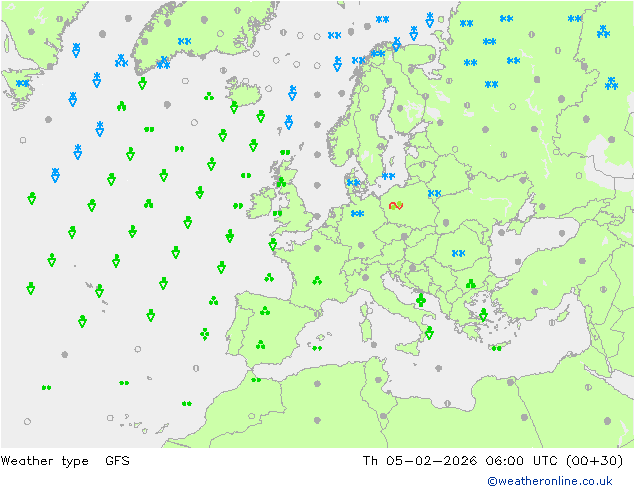The image size is (634, 490).
Task: Click the green rain symbol over Bulgaria
Action: [471, 284]
